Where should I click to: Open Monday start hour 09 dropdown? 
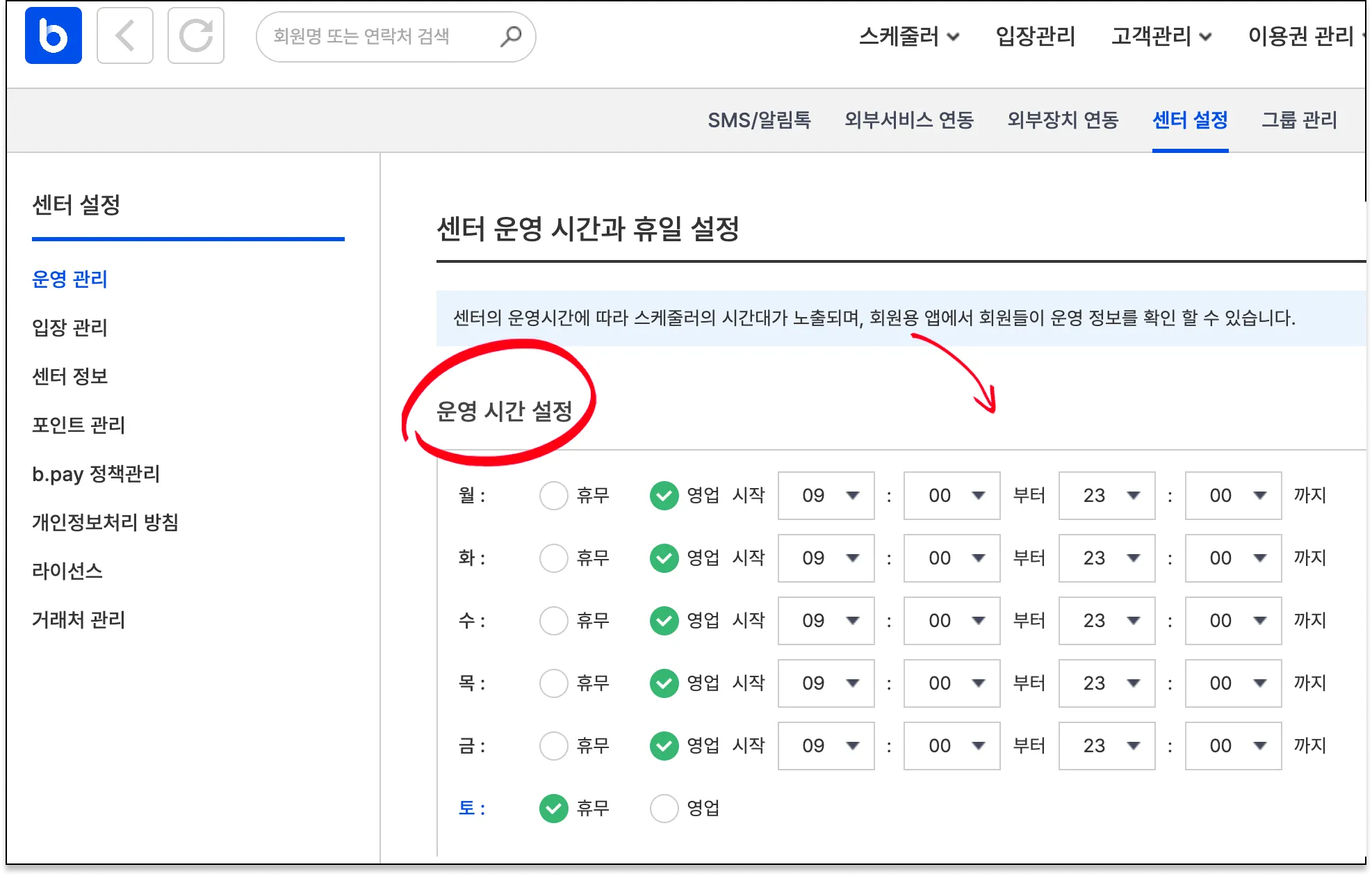click(826, 496)
